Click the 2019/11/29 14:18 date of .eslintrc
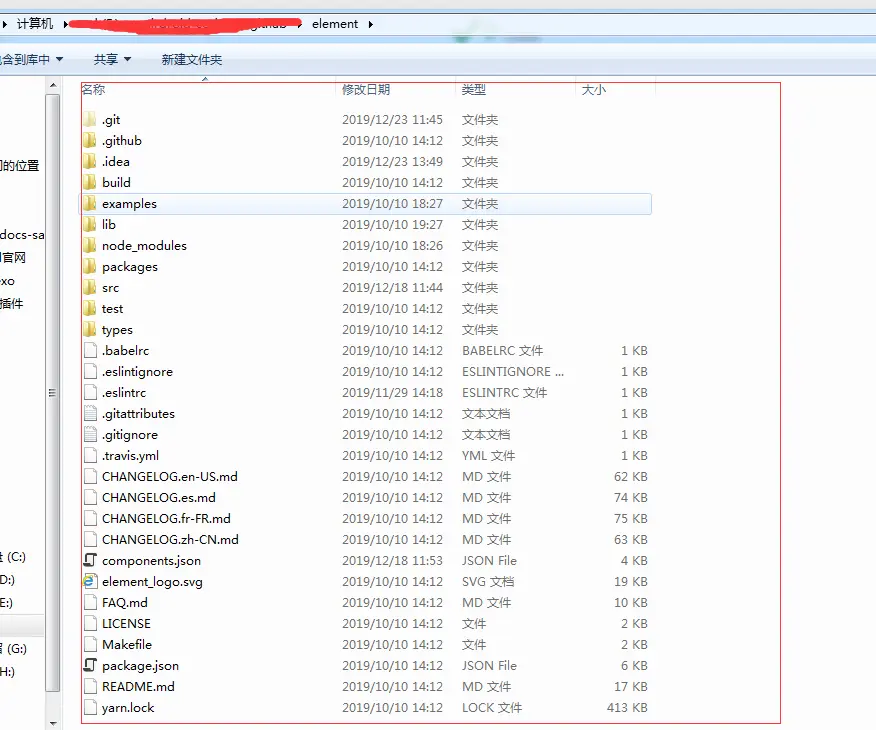The width and height of the screenshot is (876, 730). click(392, 393)
